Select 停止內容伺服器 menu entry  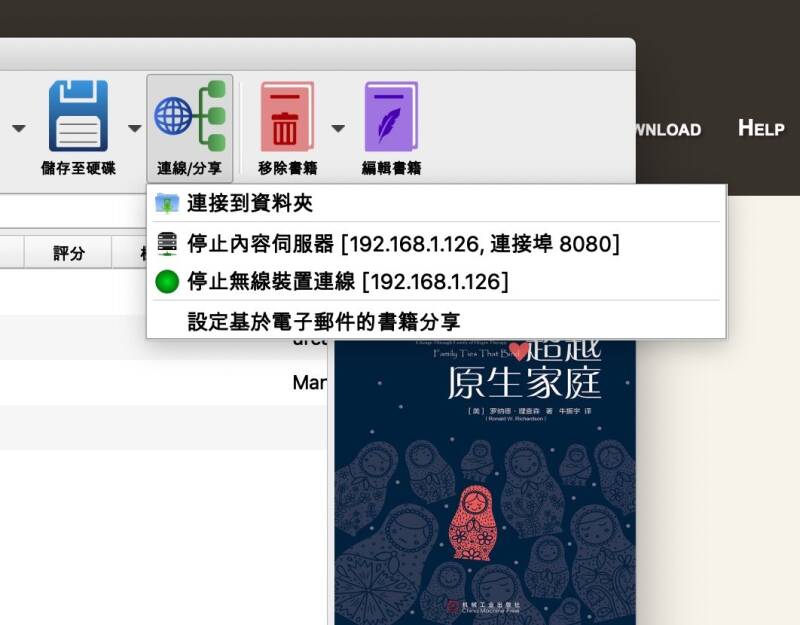click(x=436, y=243)
